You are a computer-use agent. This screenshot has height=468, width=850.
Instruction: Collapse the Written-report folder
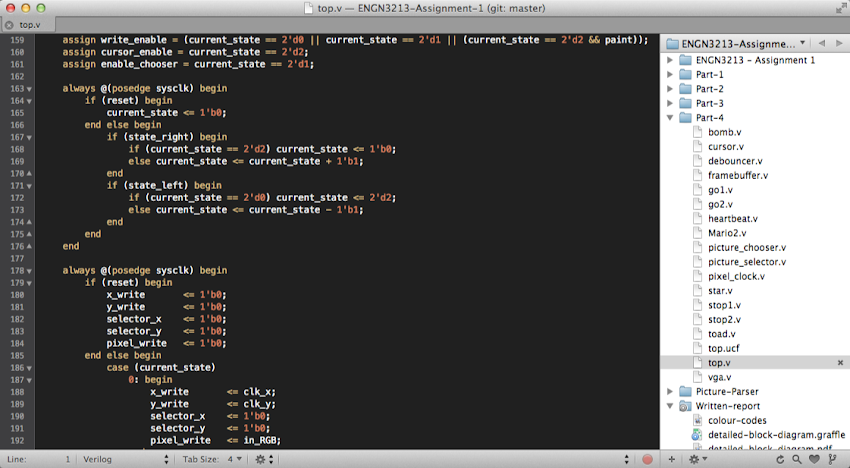(x=670, y=406)
